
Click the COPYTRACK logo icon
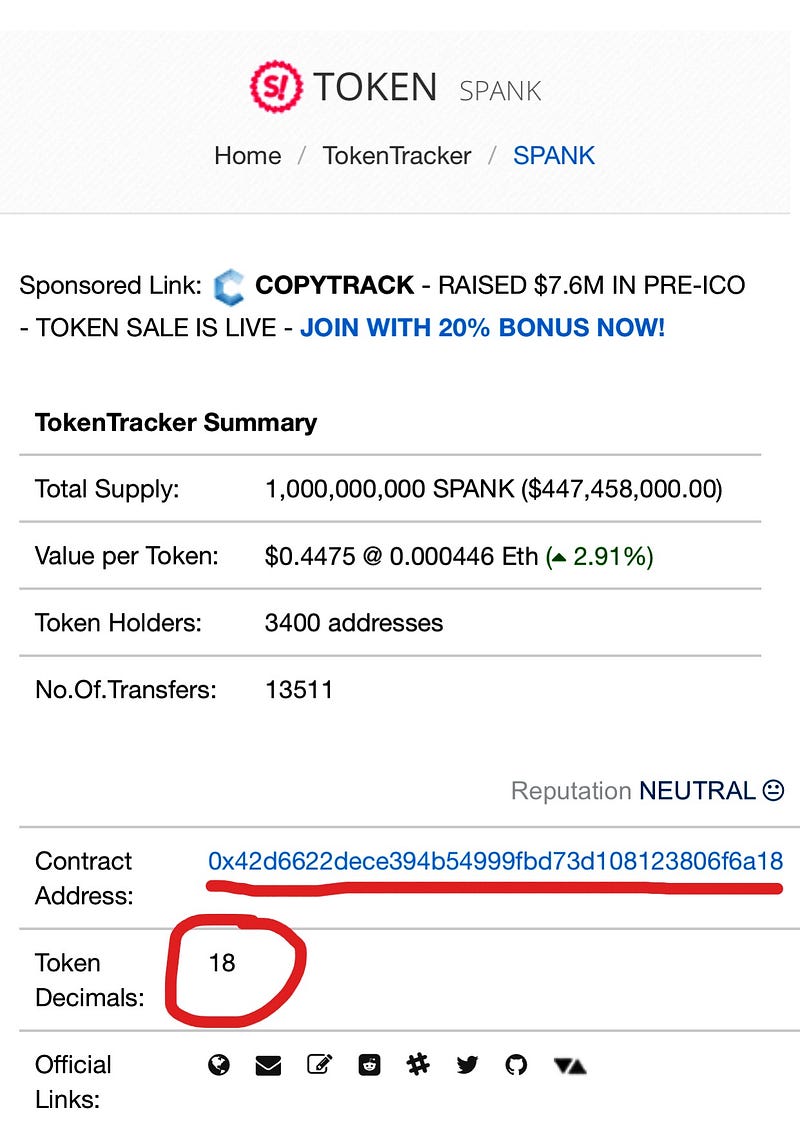229,286
